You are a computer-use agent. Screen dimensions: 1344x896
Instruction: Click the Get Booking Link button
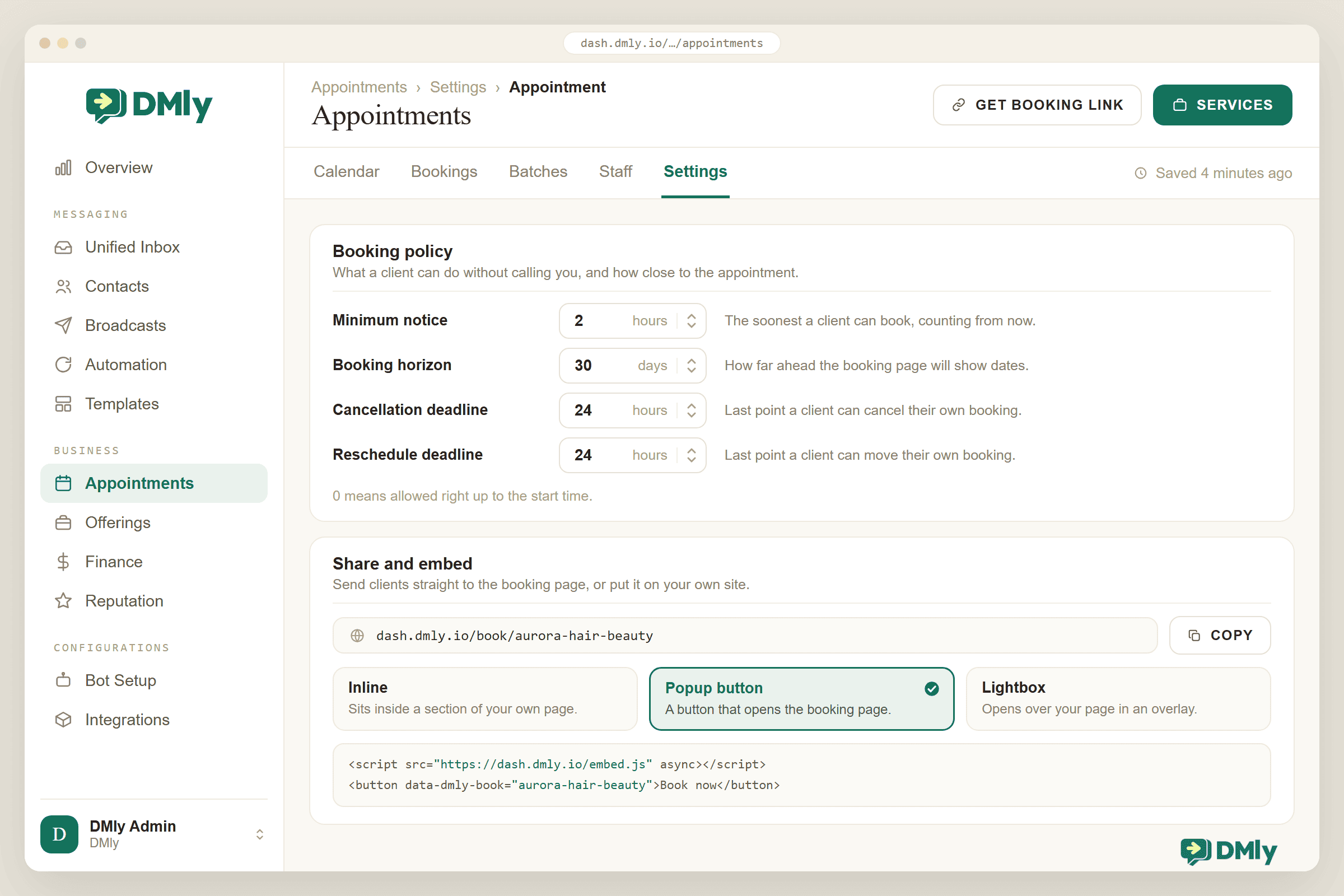point(1037,105)
